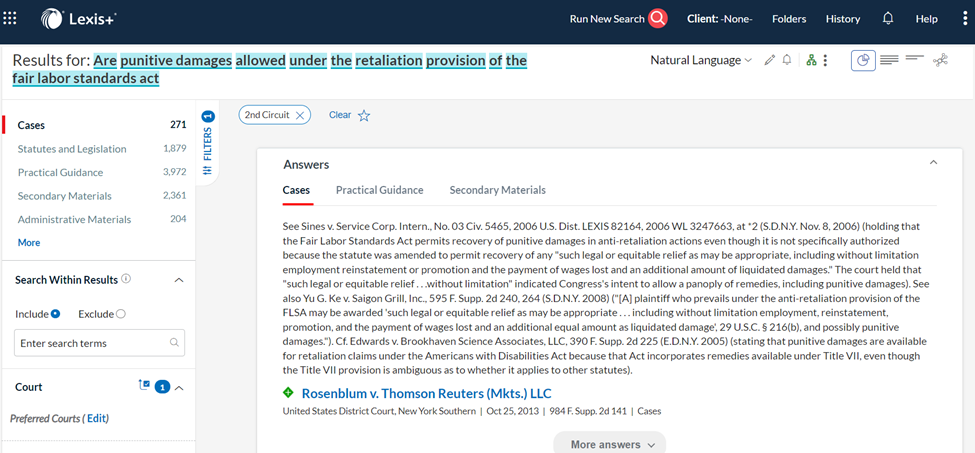Click the magnifier inside search terms box
The width and height of the screenshot is (975, 453).
174,342
